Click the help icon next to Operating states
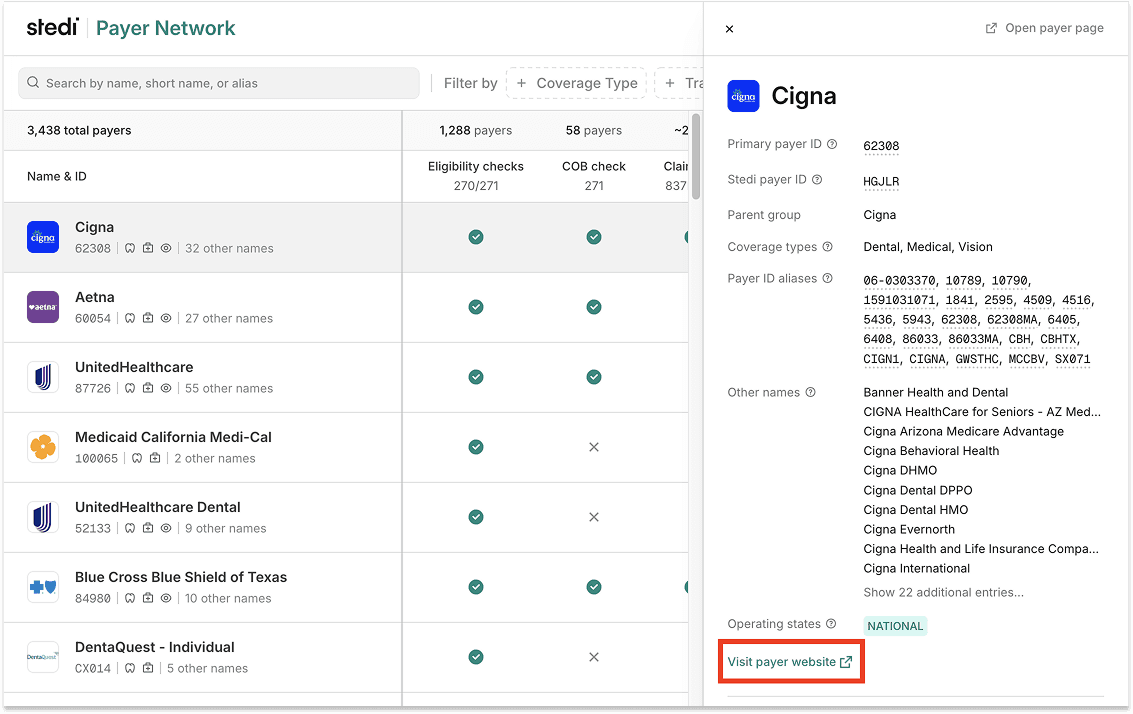Screen dimensions: 1133x714 [832, 624]
